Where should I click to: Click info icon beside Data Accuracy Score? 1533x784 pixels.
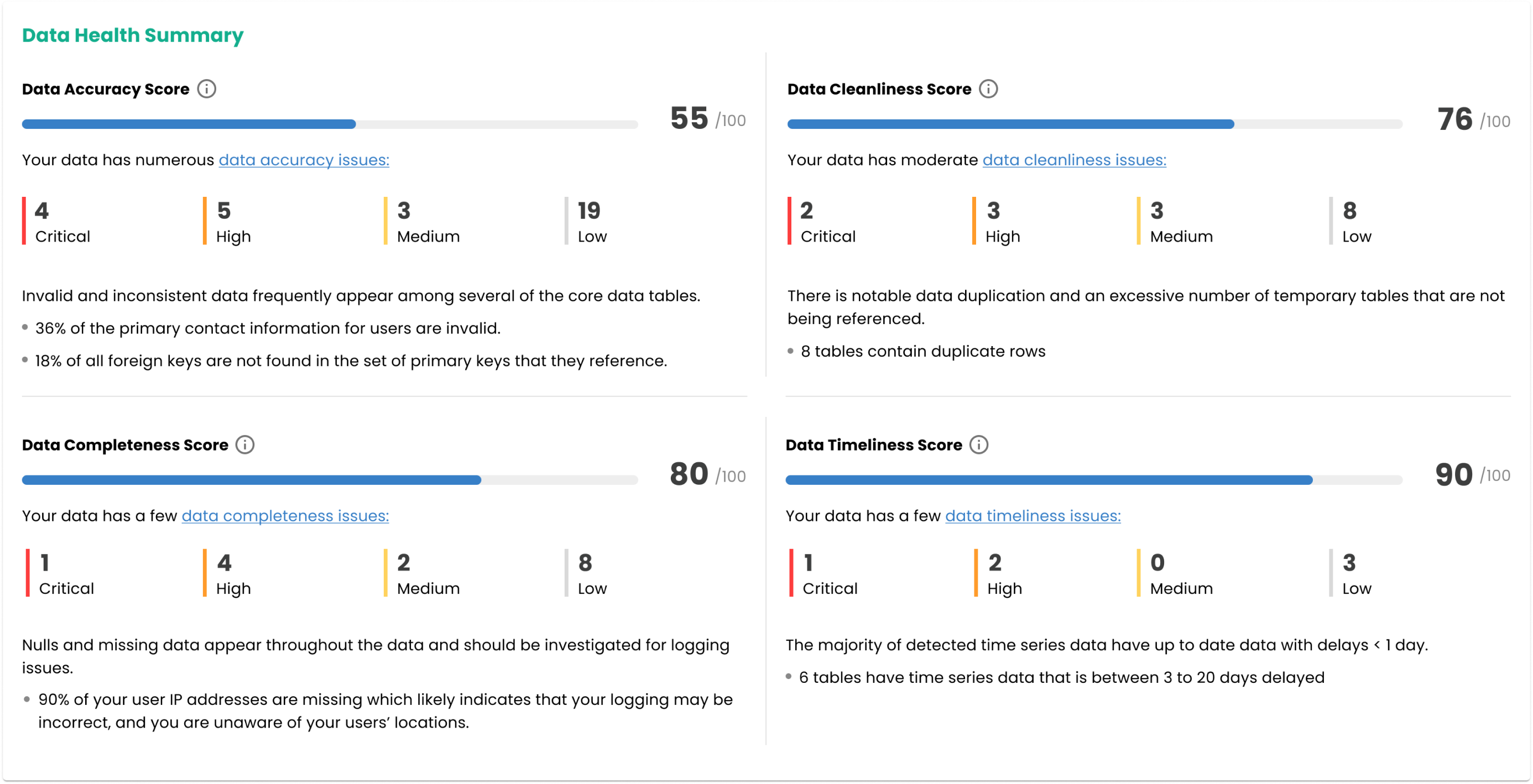(x=206, y=89)
